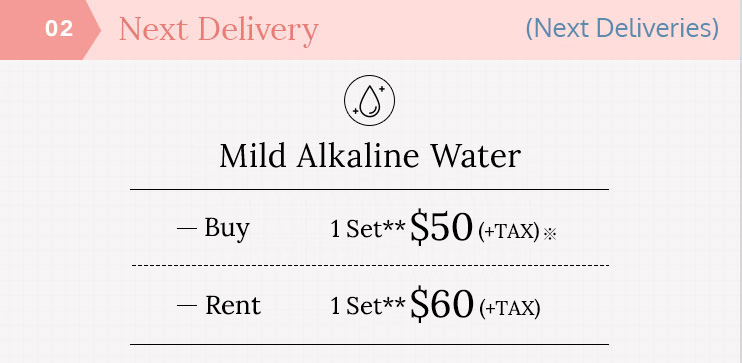Choose the Rent option label
The width and height of the screenshot is (742, 363).
click(232, 305)
